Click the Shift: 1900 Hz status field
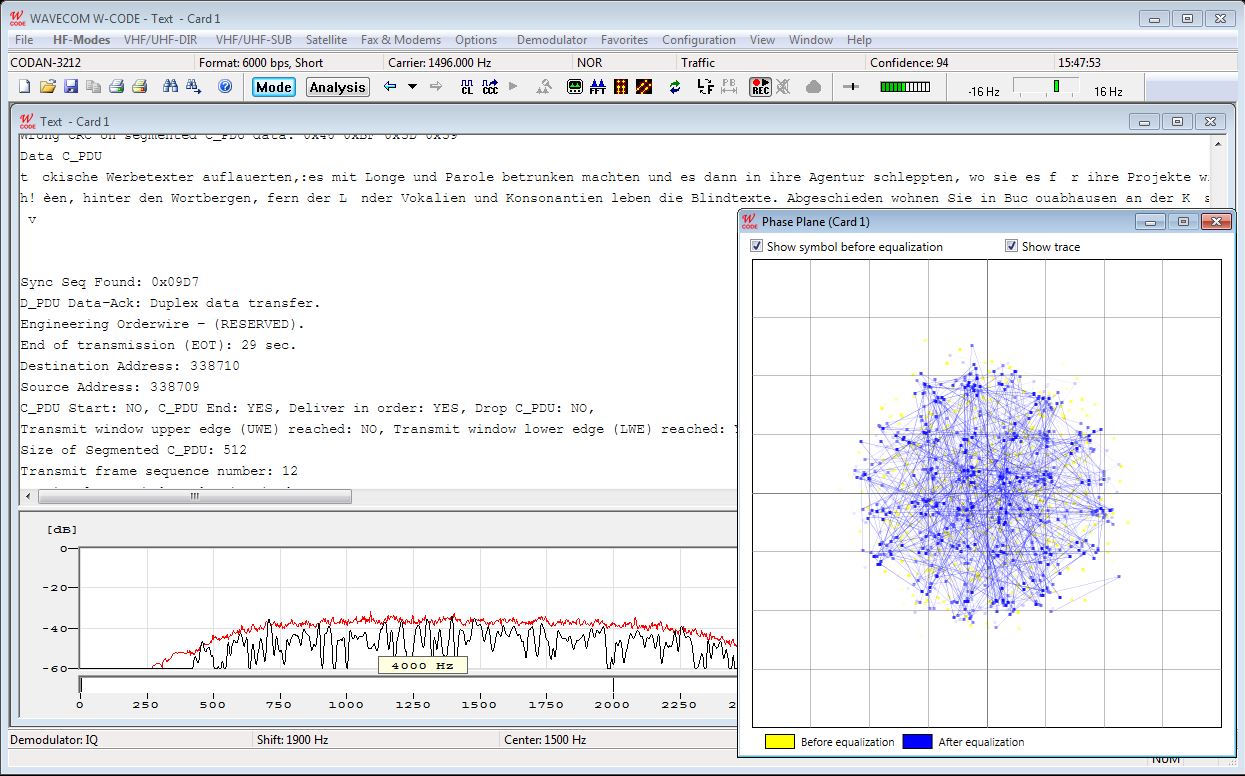 (x=377, y=740)
